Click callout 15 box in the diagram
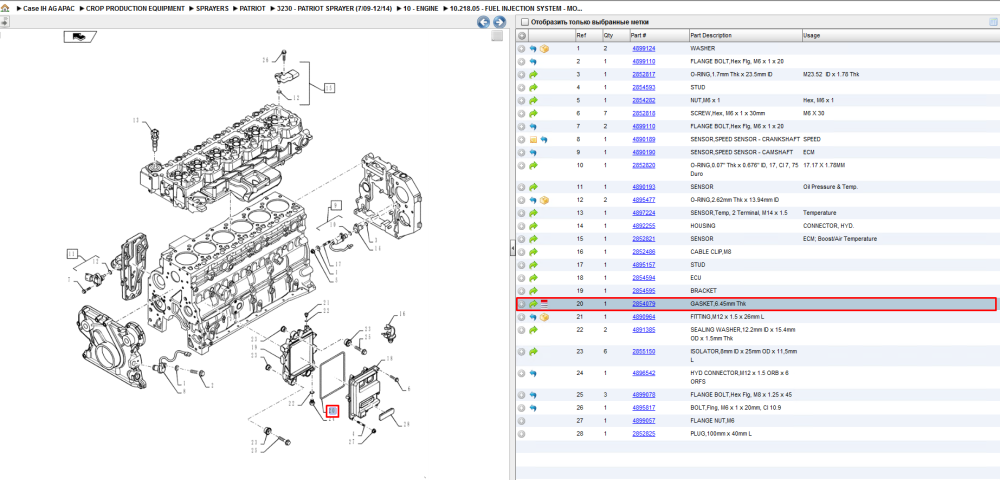 tap(328, 88)
